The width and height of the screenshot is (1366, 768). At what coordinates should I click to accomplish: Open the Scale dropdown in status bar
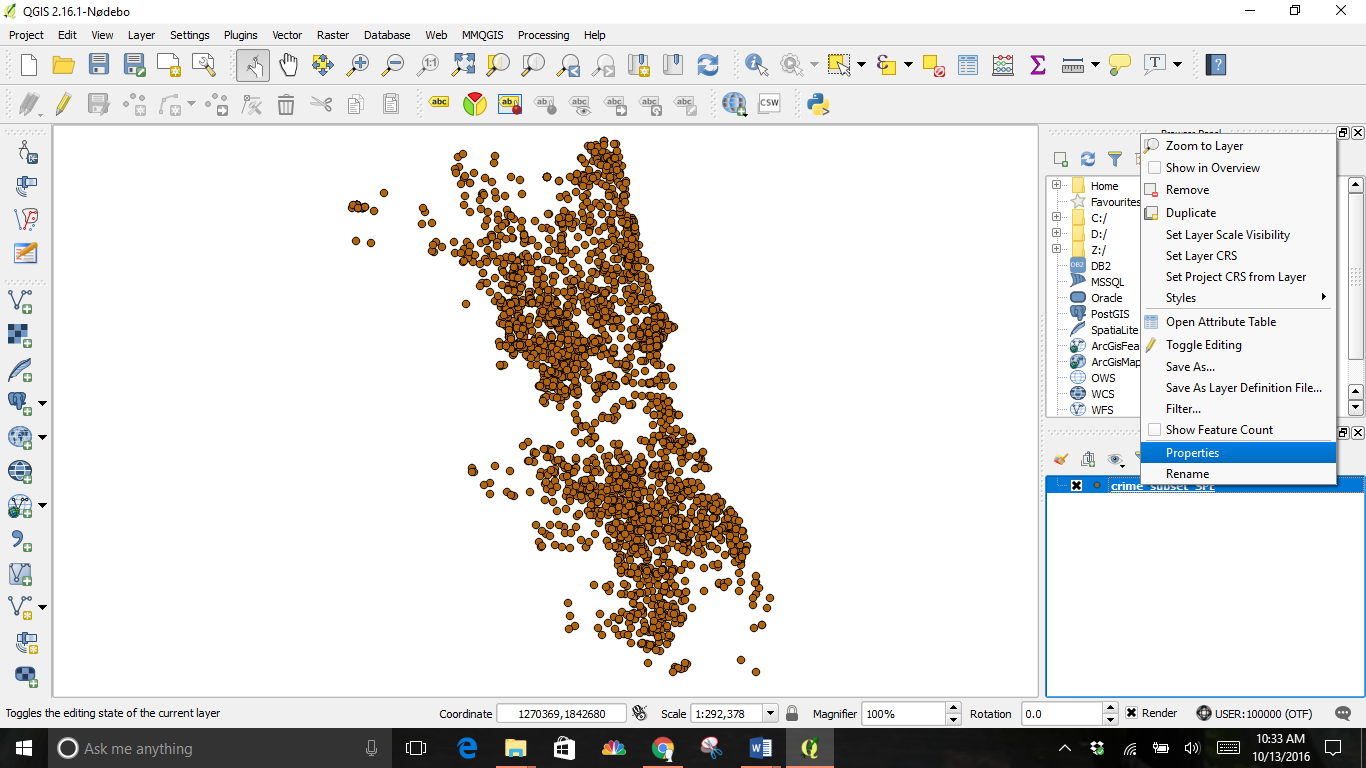click(770, 714)
